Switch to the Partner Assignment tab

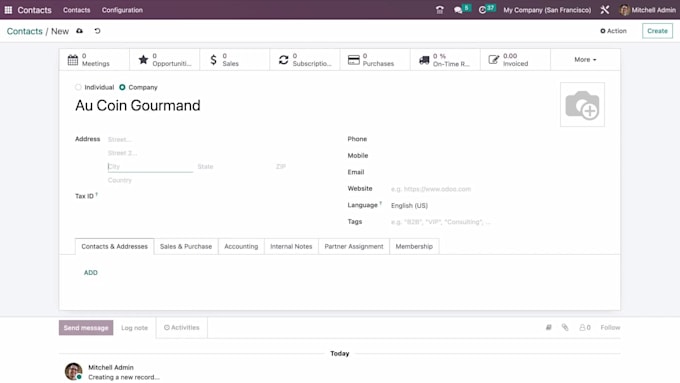pos(354,246)
